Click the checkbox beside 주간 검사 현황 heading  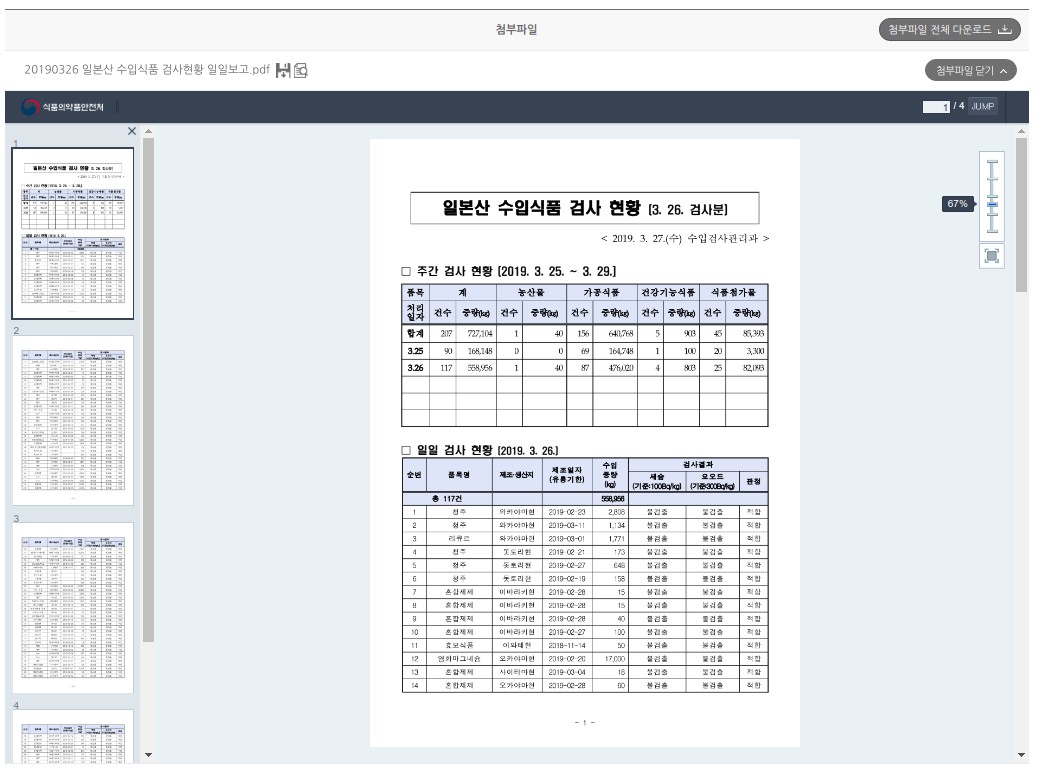[x=406, y=271]
